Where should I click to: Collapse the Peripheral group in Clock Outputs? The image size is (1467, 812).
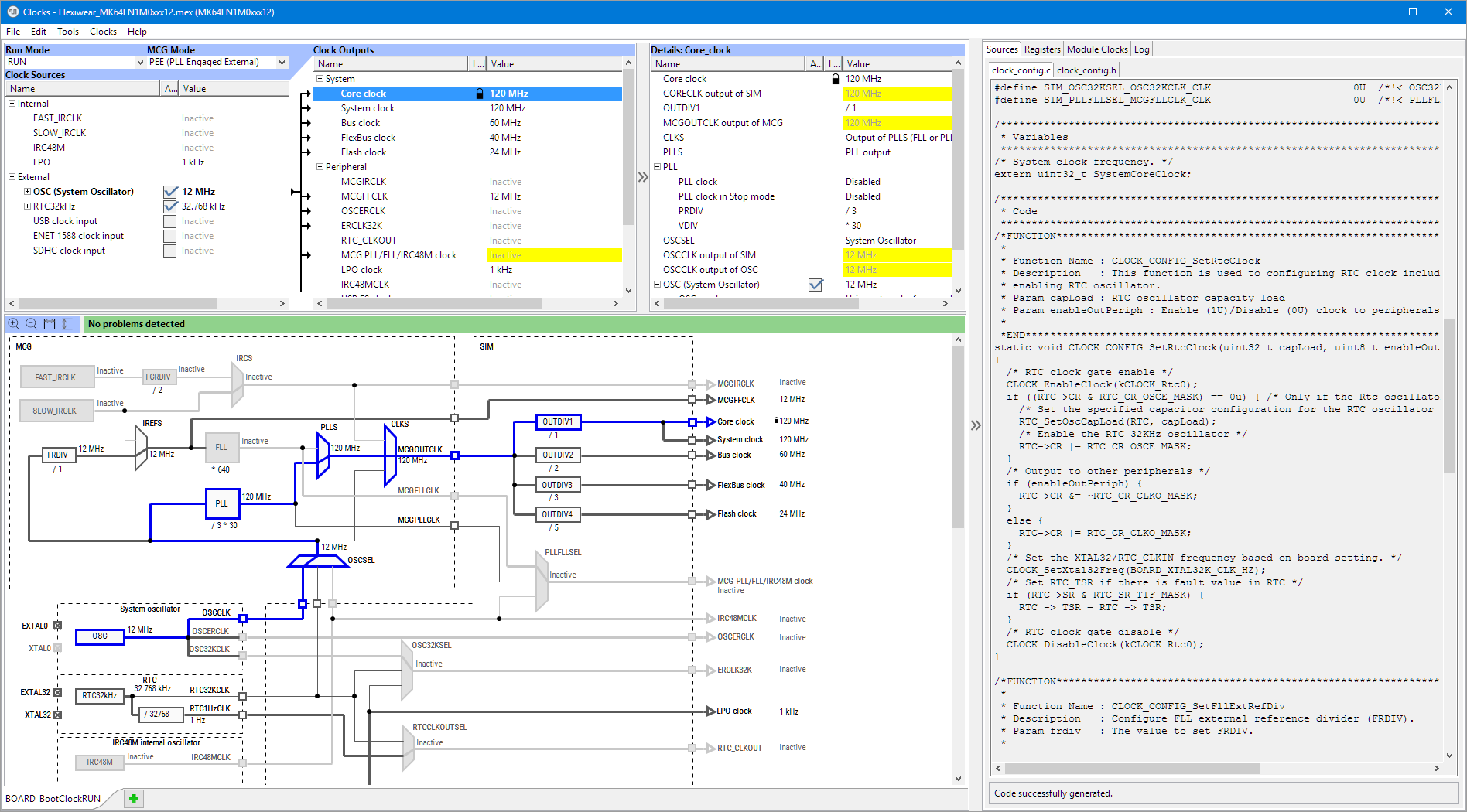[x=320, y=167]
